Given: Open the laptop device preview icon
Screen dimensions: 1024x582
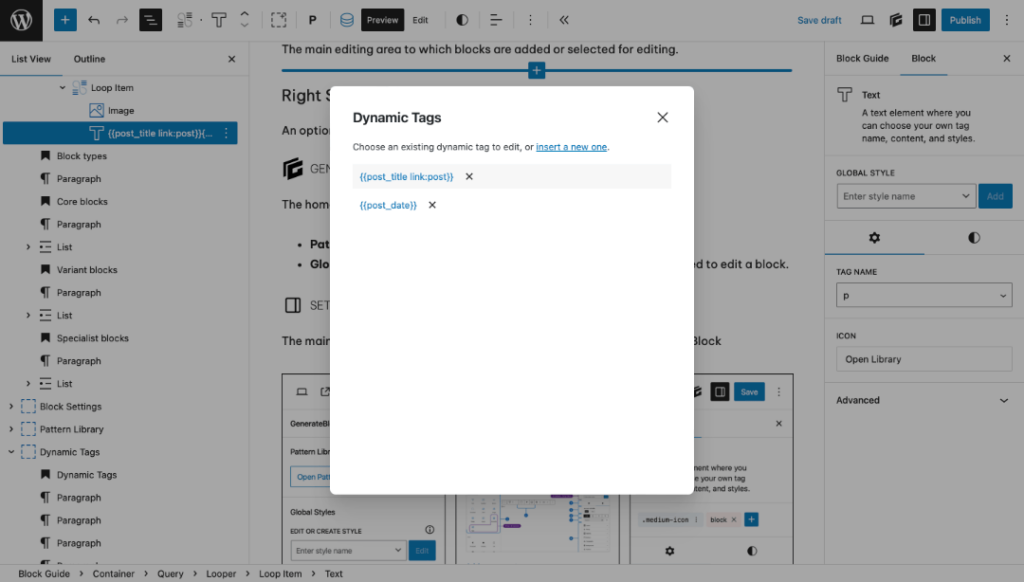Looking at the screenshot, I should [x=867, y=20].
